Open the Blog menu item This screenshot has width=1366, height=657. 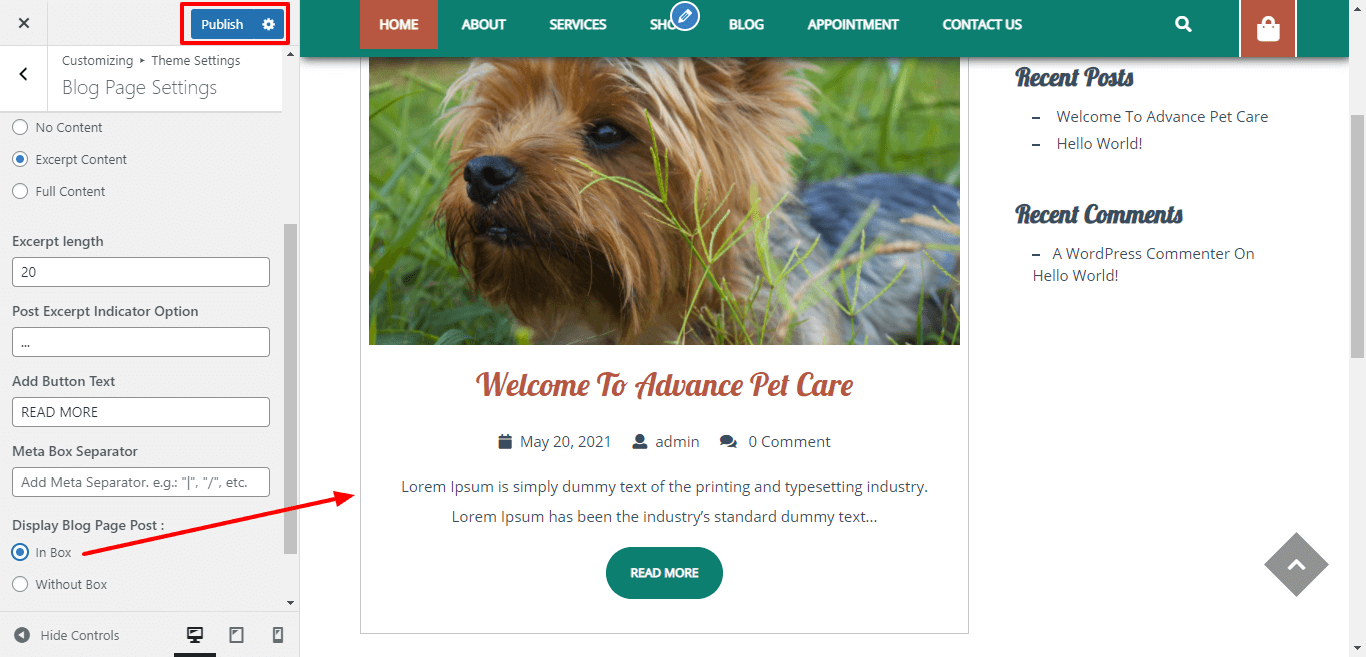click(746, 24)
